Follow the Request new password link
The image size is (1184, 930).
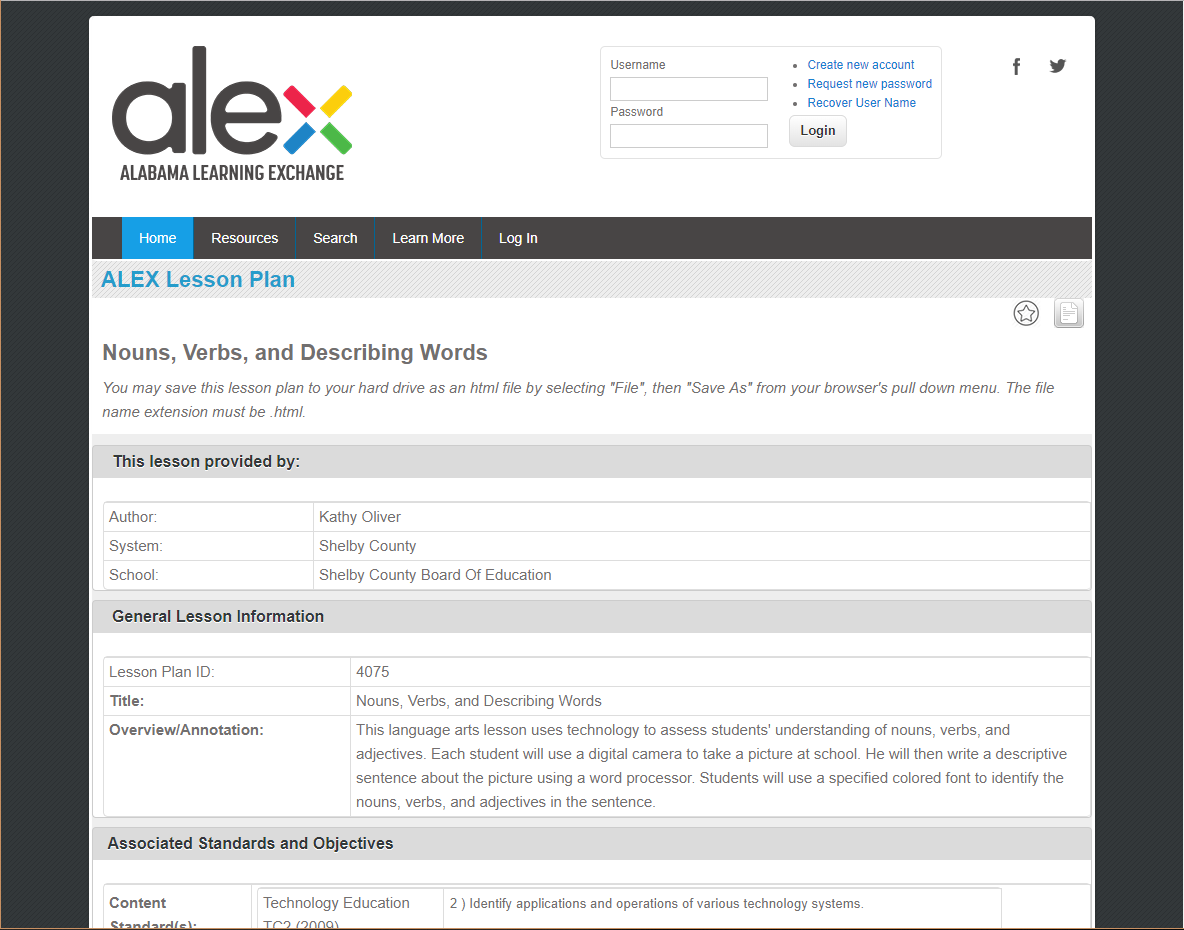[869, 83]
